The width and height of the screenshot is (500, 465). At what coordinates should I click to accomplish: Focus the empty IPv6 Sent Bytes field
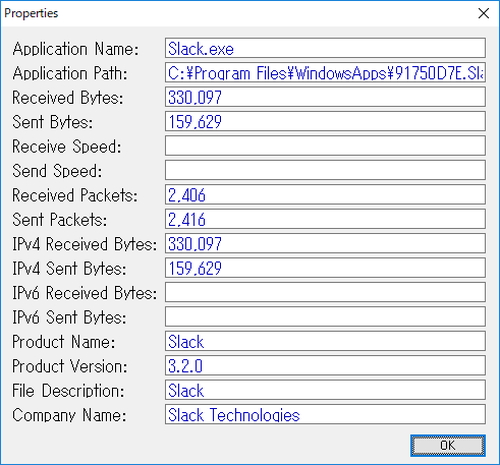click(325, 317)
